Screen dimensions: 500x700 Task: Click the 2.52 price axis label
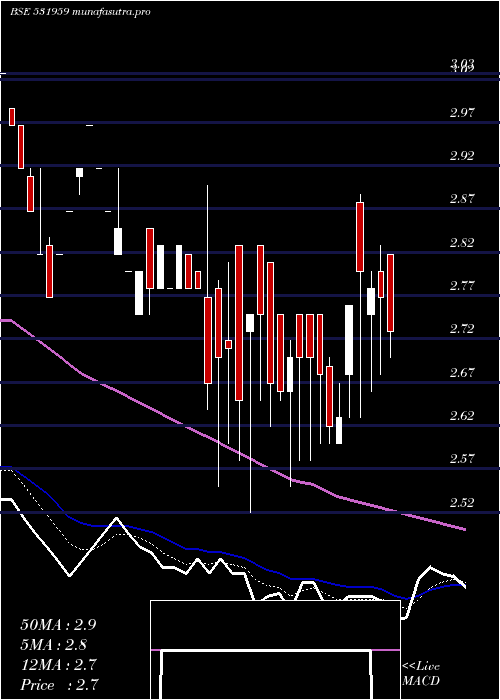(x=462, y=503)
